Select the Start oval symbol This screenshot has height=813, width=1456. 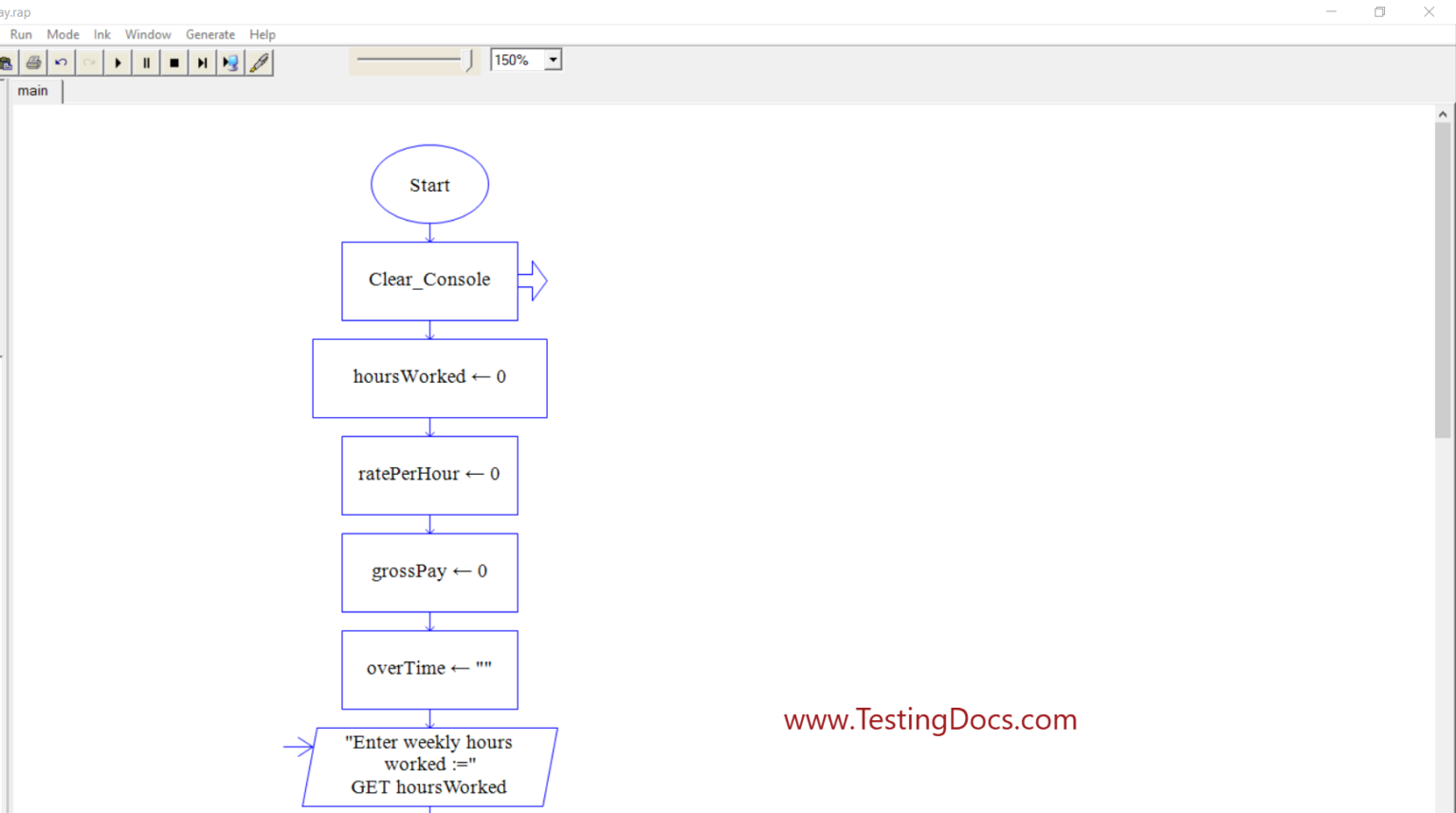coord(429,184)
